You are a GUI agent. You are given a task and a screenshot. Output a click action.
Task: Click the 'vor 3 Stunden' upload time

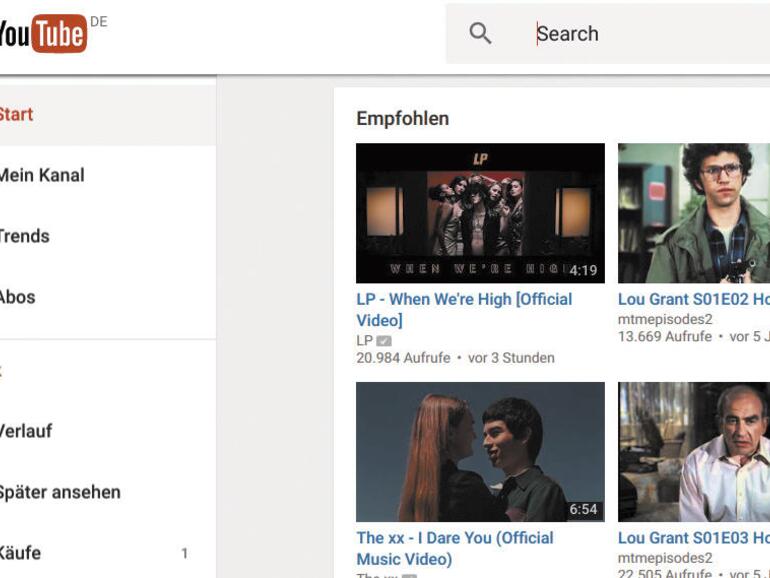tap(511, 358)
